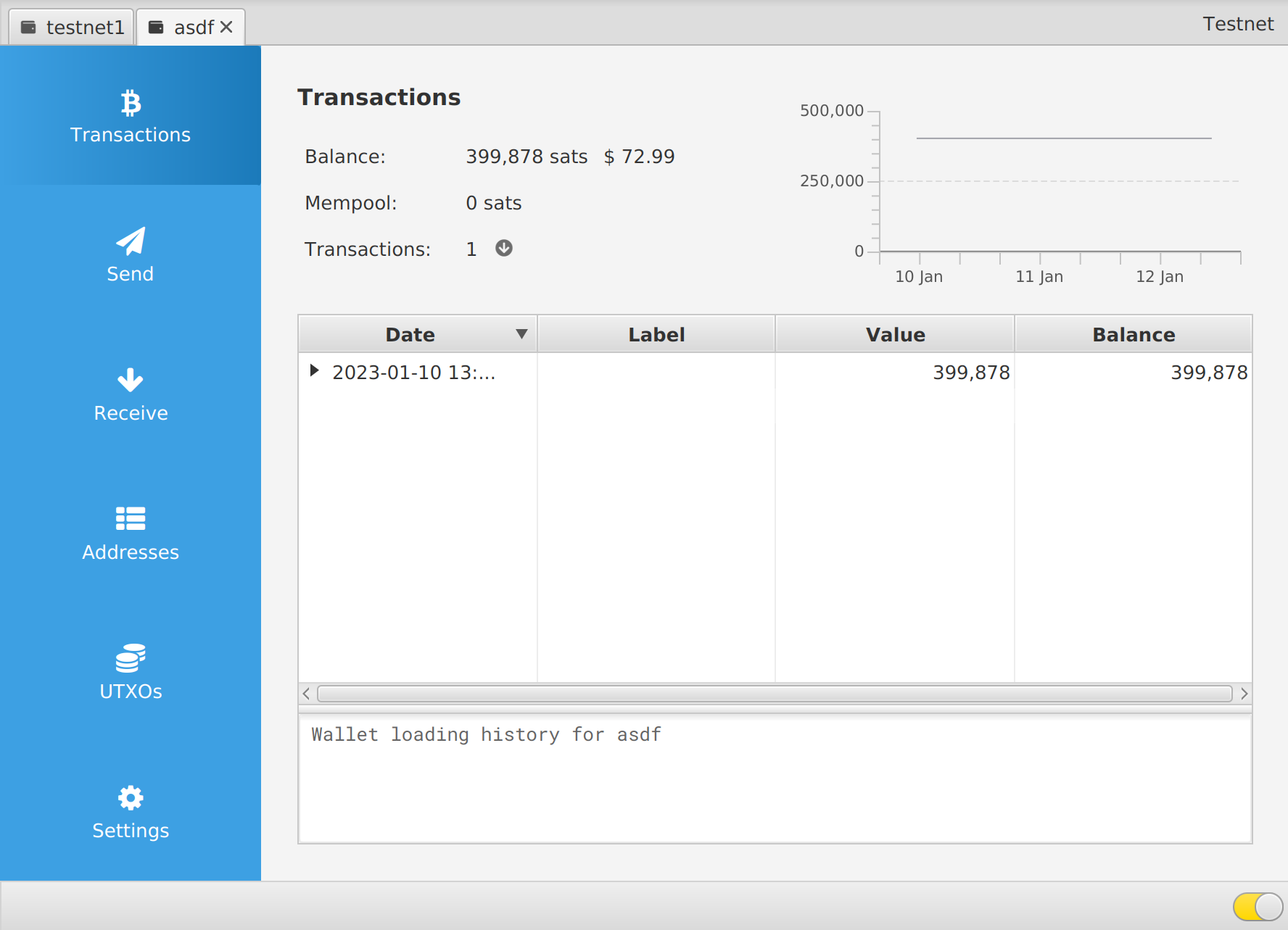Viewport: 1288px width, 930px height.
Task: Open the UTXOs coins view
Action: [131, 672]
